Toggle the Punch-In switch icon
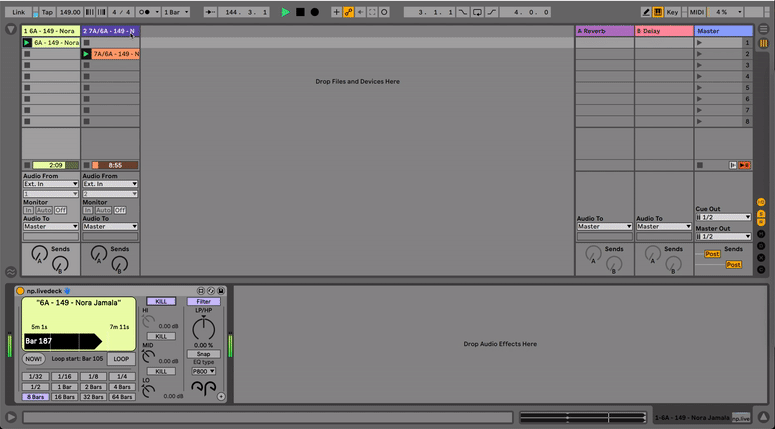 [463, 12]
